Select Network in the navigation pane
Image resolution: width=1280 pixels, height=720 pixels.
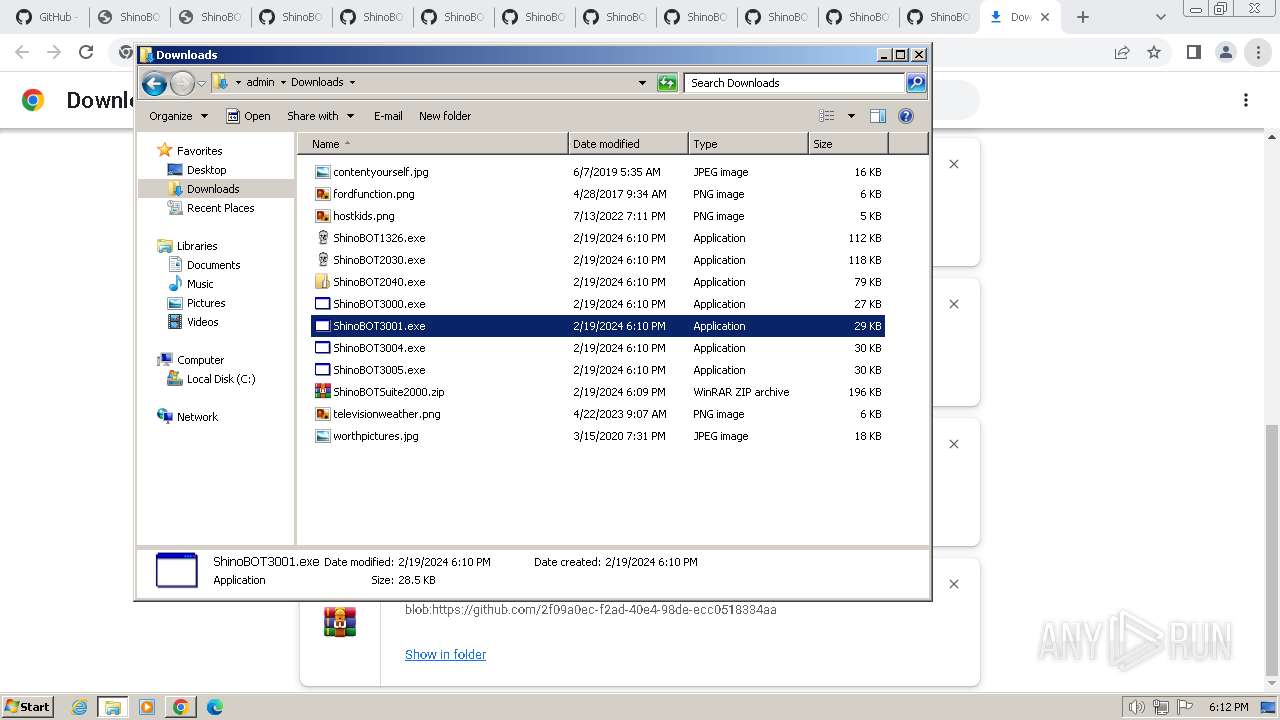point(197,417)
